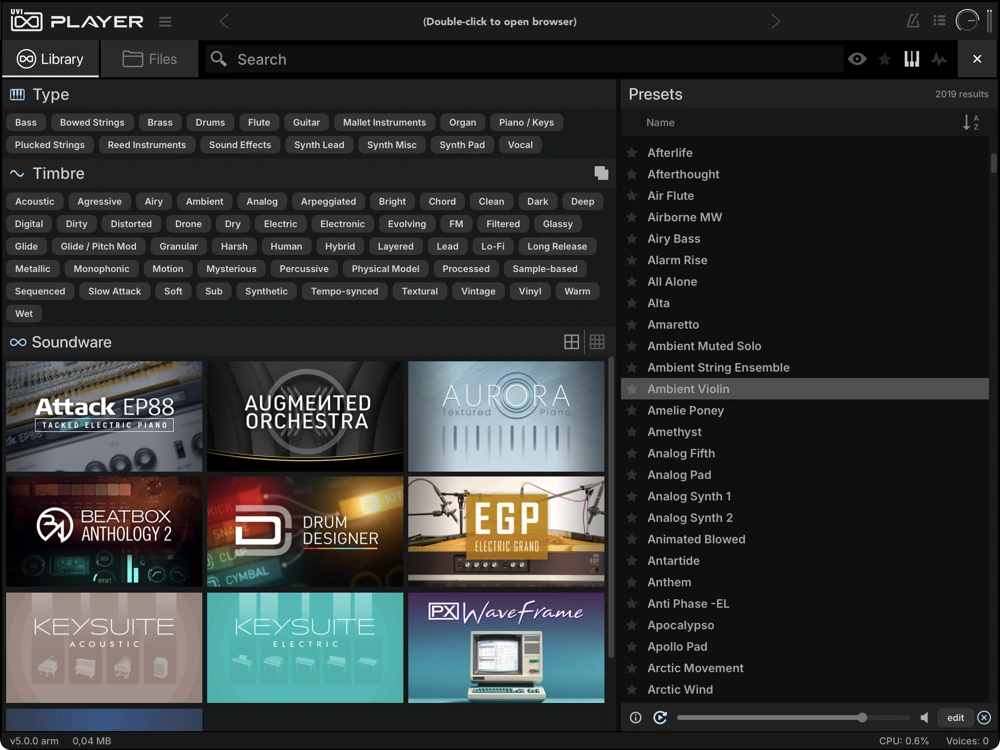Switch to the Library tab

point(50,59)
